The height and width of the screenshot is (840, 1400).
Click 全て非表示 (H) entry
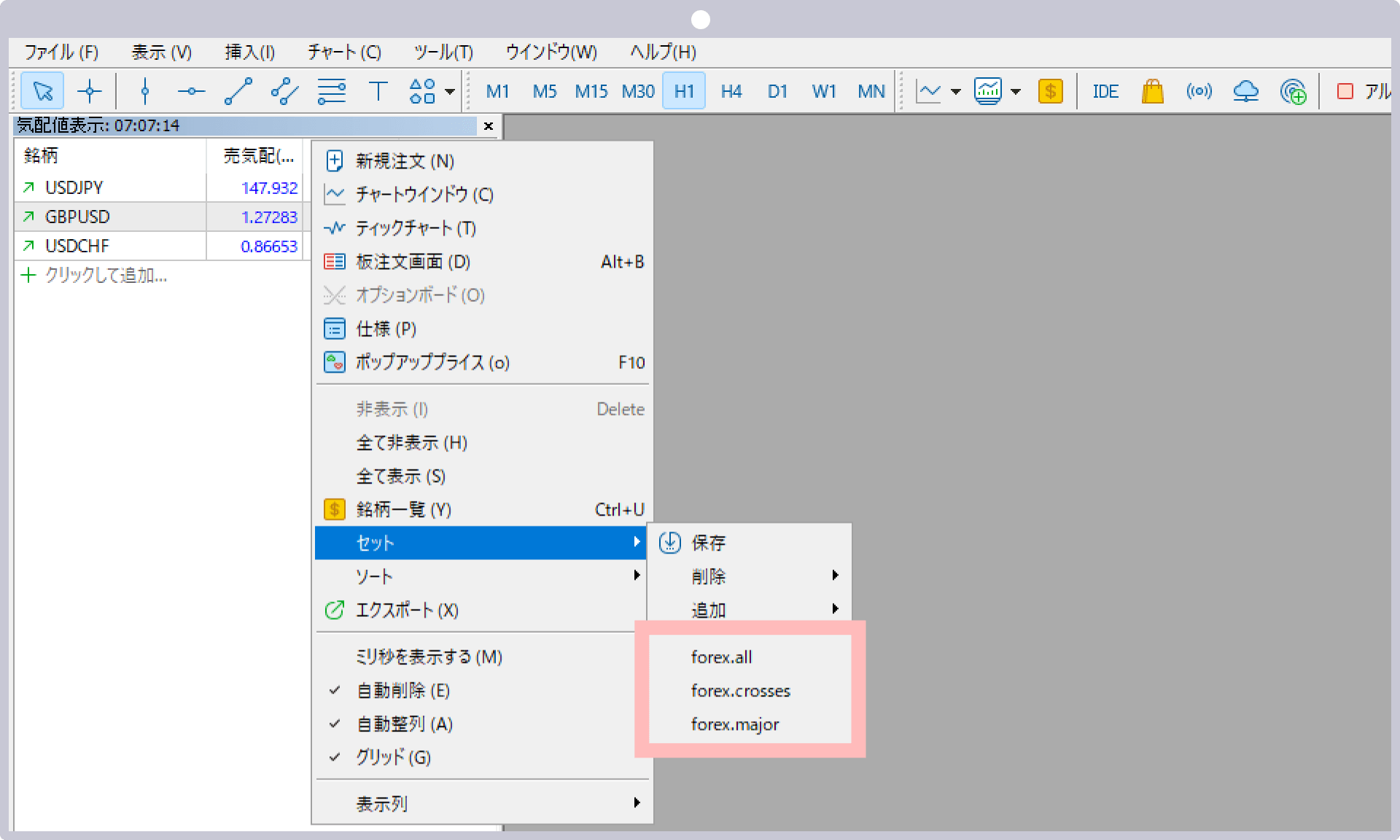(x=483, y=442)
